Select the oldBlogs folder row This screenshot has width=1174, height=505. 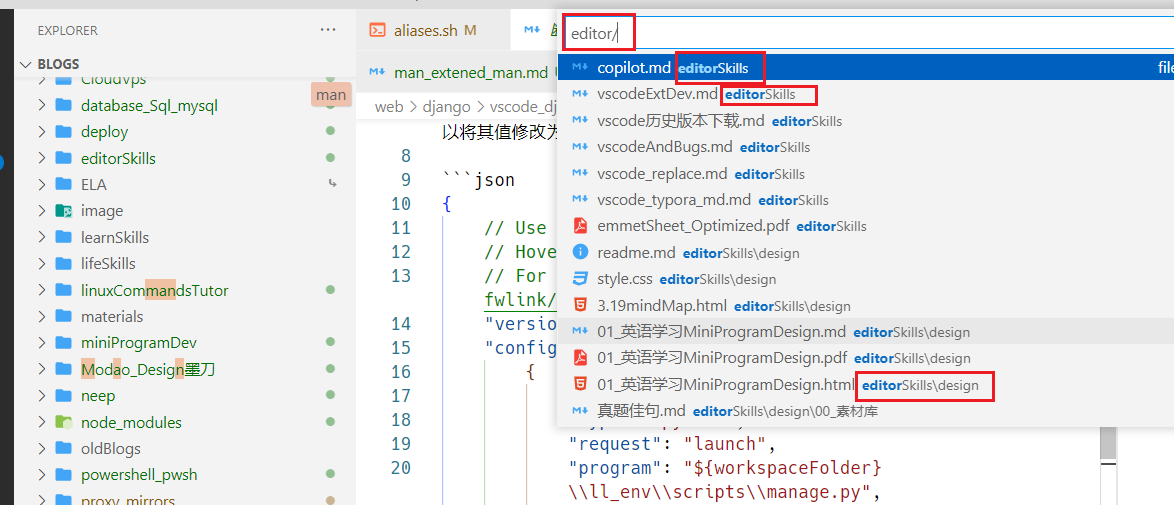186,449
